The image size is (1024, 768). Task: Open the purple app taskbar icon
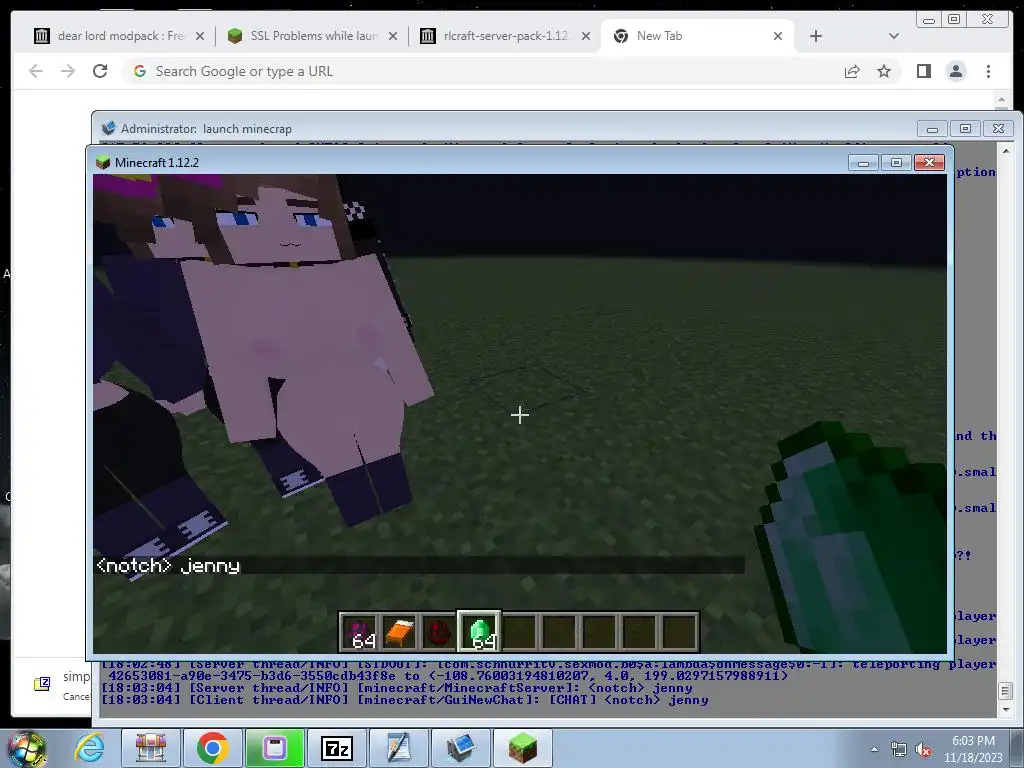point(275,748)
